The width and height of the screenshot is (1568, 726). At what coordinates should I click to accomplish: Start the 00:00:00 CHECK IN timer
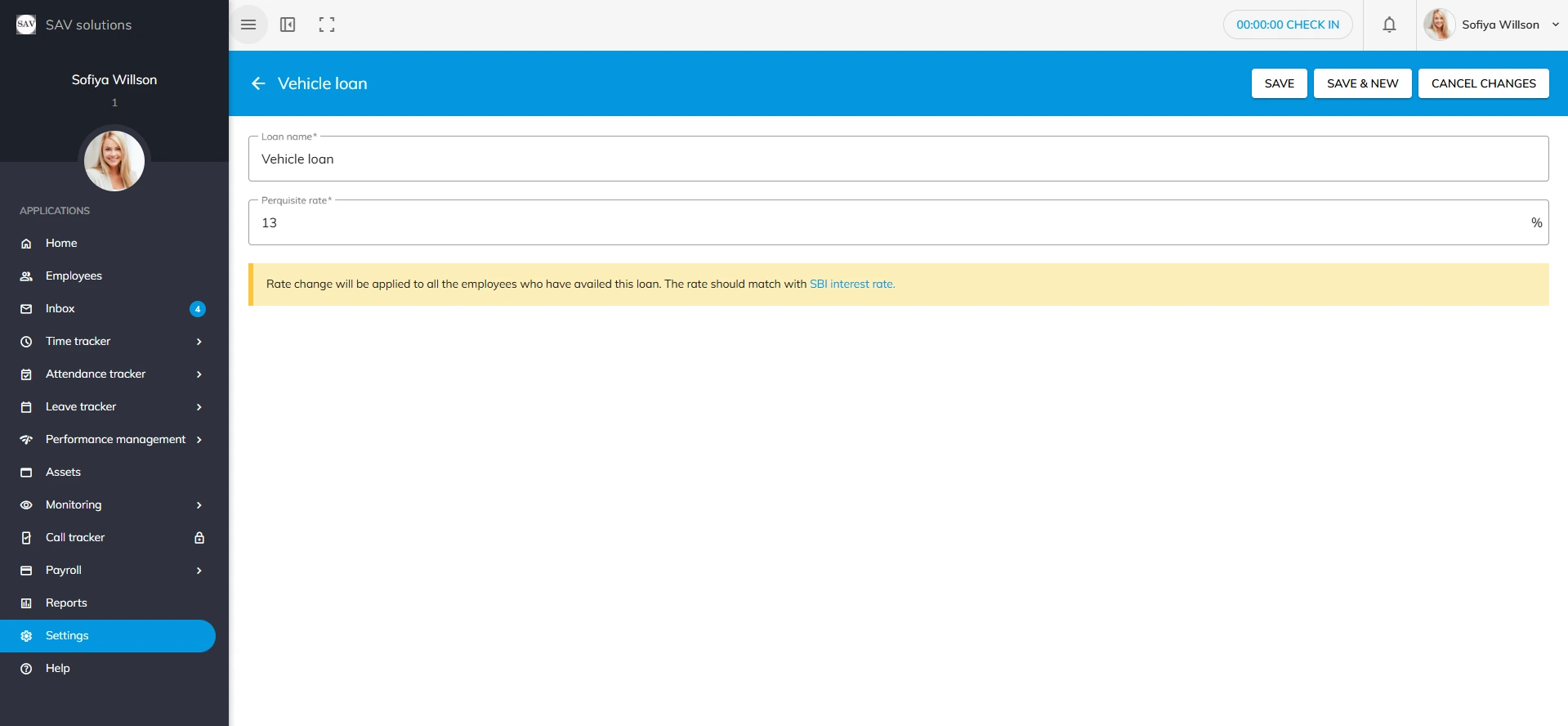coord(1287,25)
